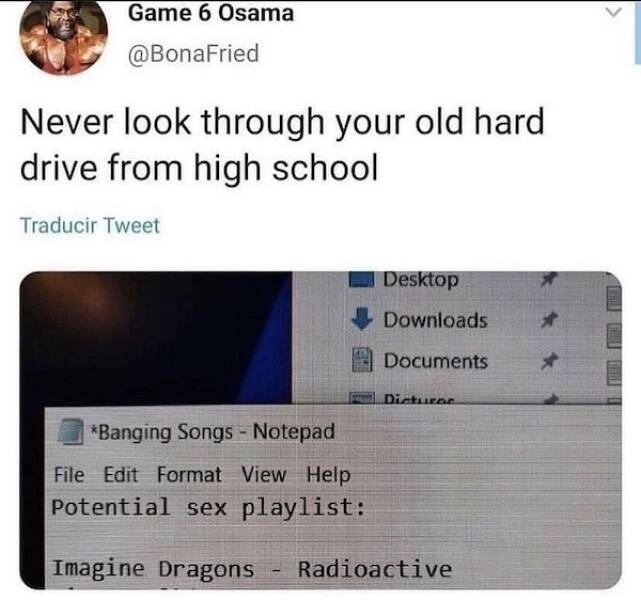Click the Imagine Dragons - Radioactive text line
Image resolution: width=641 pixels, height=600 pixels.
point(252,569)
